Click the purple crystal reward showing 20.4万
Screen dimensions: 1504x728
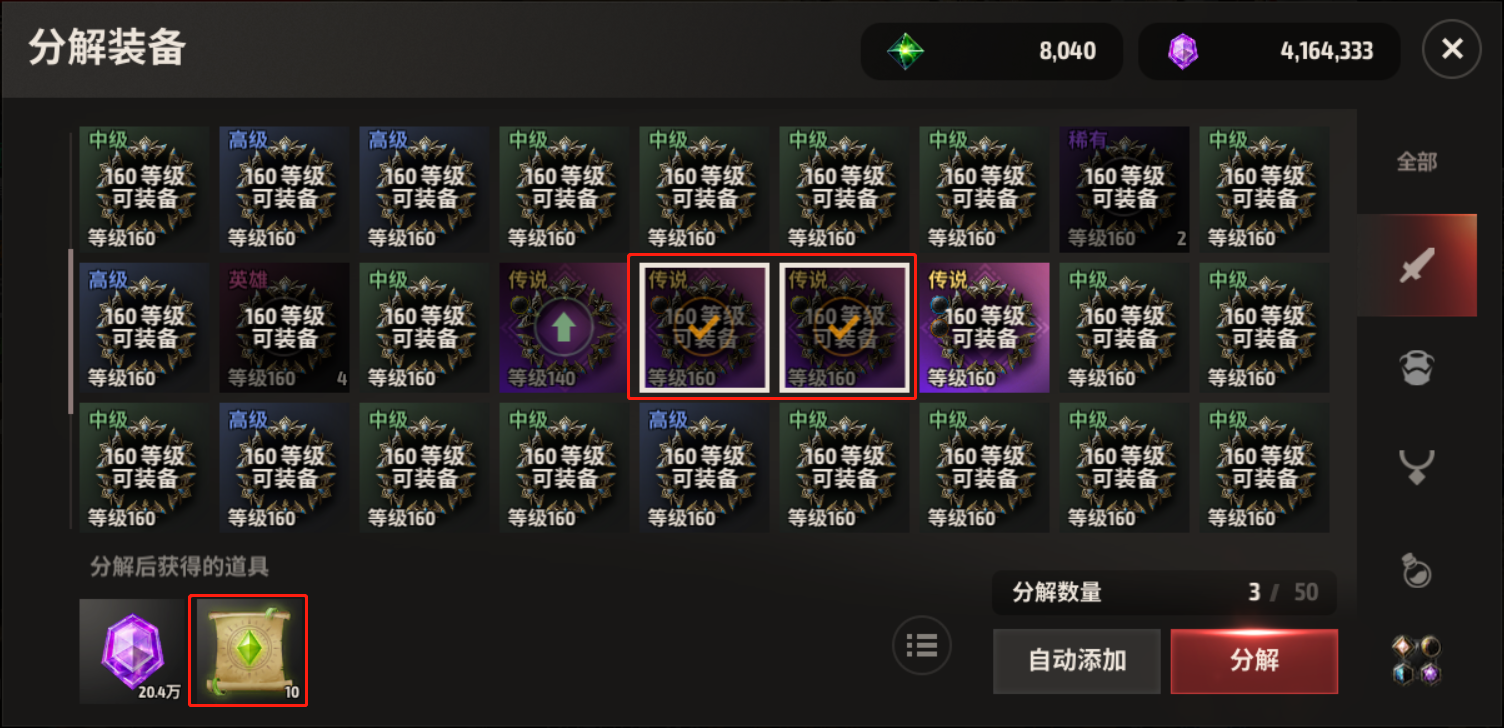133,651
